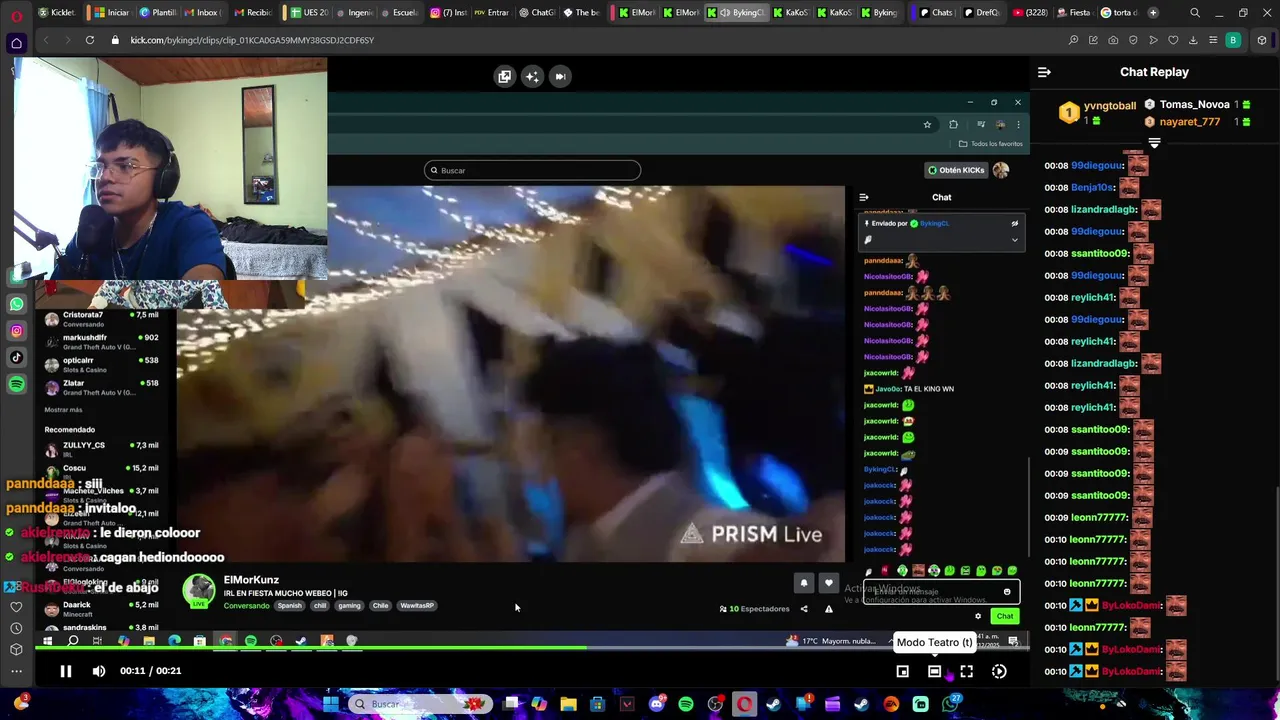Open new browser tab plus button
This screenshot has height=720, width=1280.
click(1153, 13)
